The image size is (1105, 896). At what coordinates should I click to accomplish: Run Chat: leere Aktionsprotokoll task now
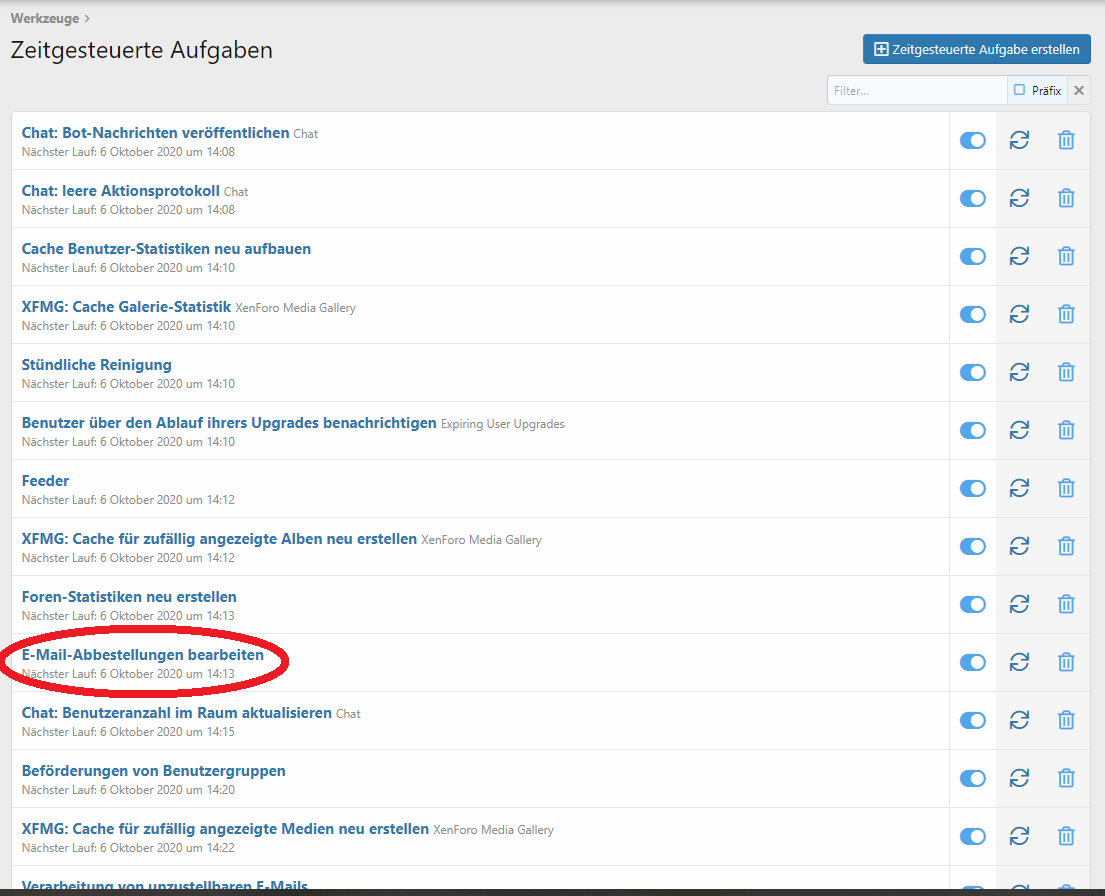(x=1019, y=198)
